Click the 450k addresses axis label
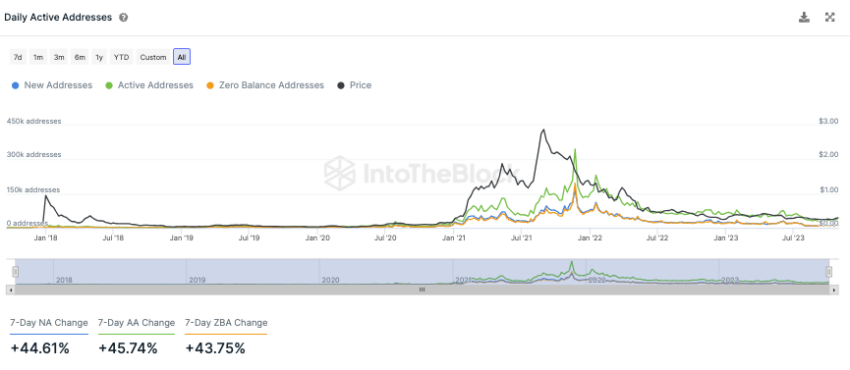This screenshot has height=370, width=850. click(34, 121)
